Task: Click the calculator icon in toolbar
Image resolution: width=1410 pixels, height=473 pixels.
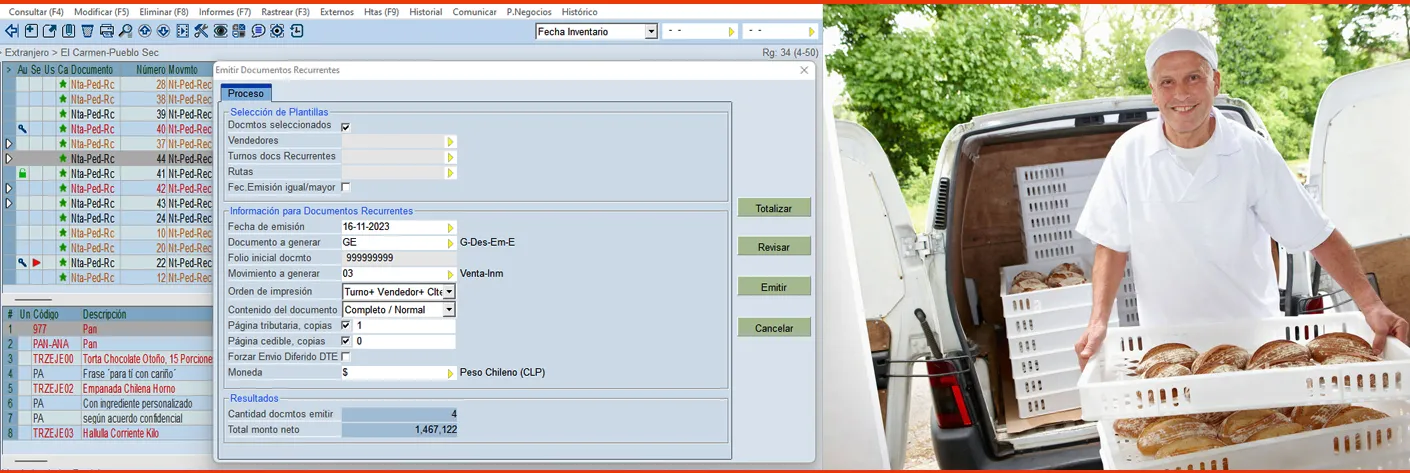Action: point(239,31)
